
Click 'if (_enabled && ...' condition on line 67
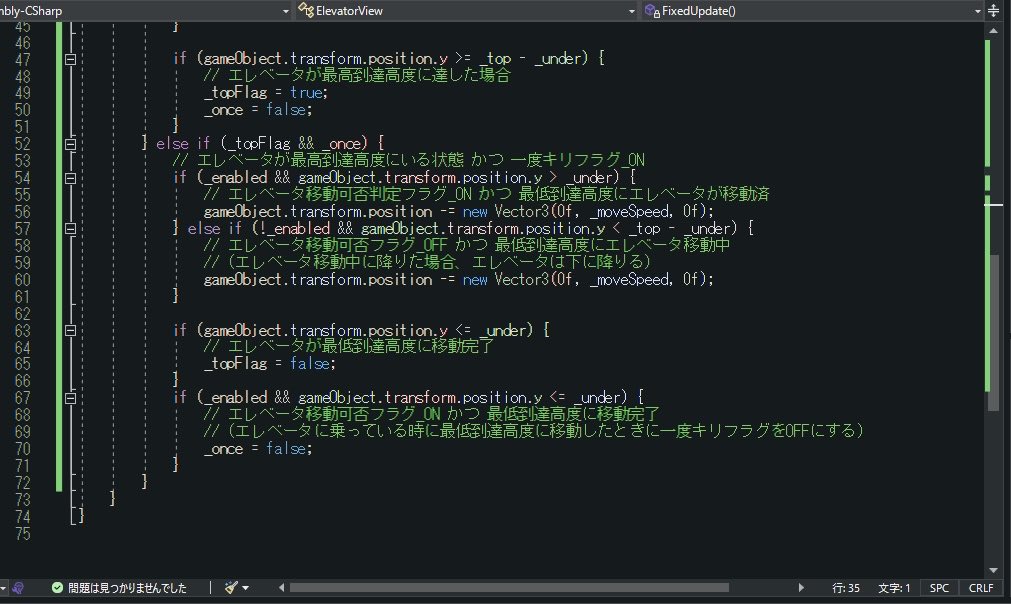(x=400, y=398)
